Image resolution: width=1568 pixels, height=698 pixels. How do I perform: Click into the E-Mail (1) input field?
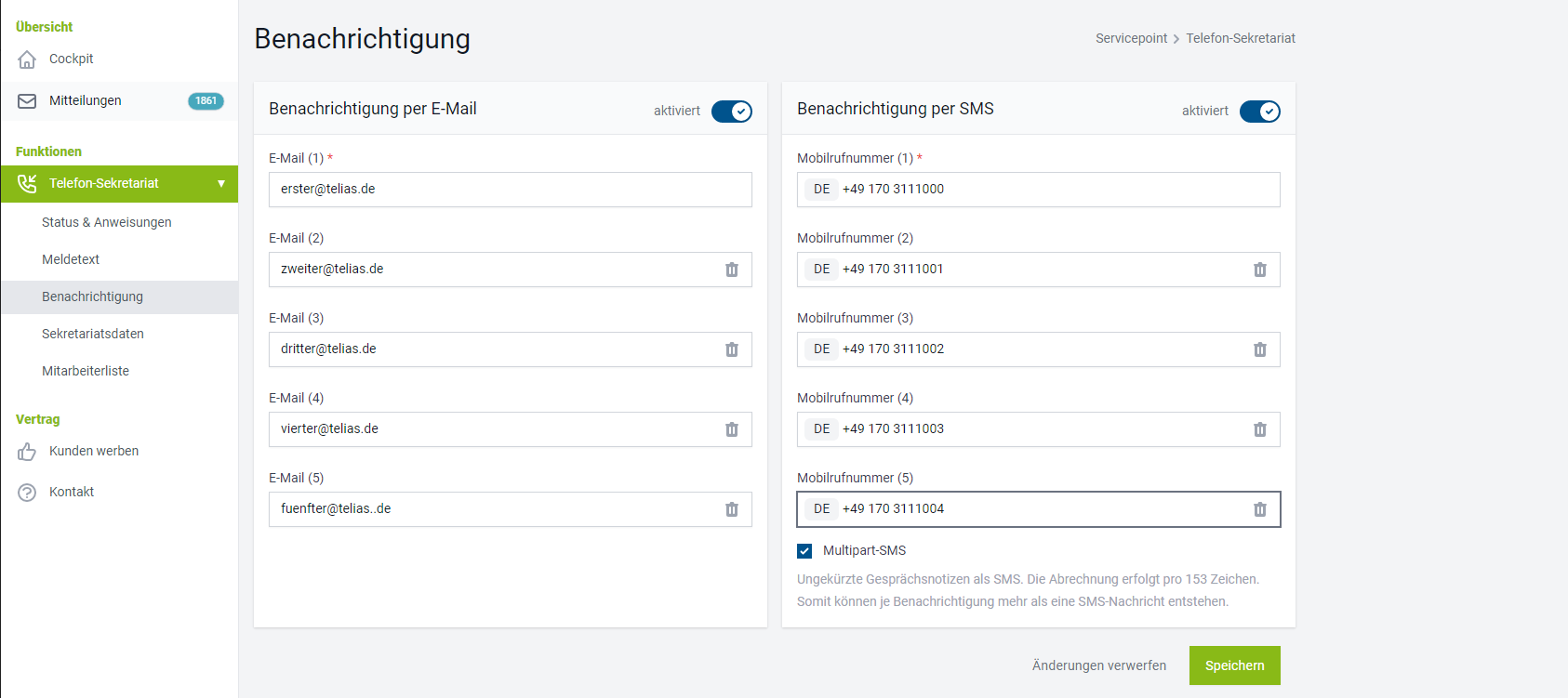coord(510,190)
